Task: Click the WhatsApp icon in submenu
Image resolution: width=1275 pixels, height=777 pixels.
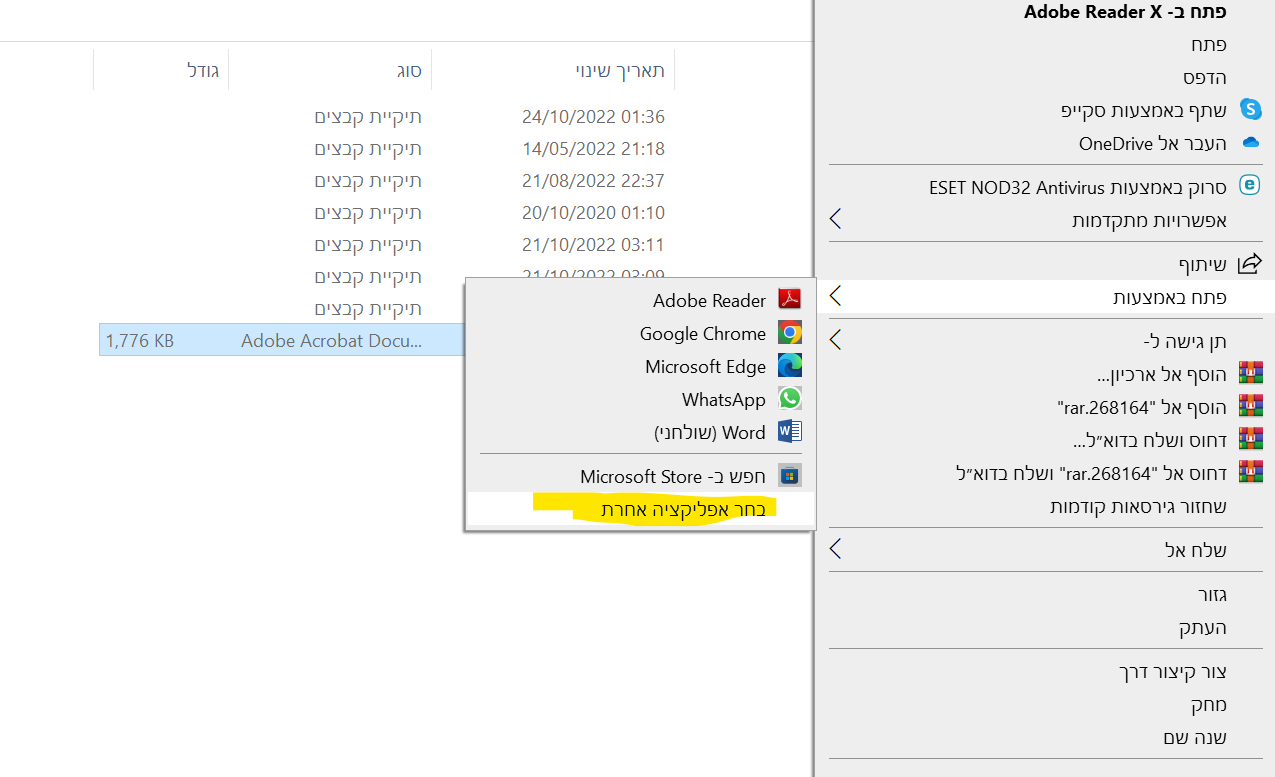Action: click(790, 399)
